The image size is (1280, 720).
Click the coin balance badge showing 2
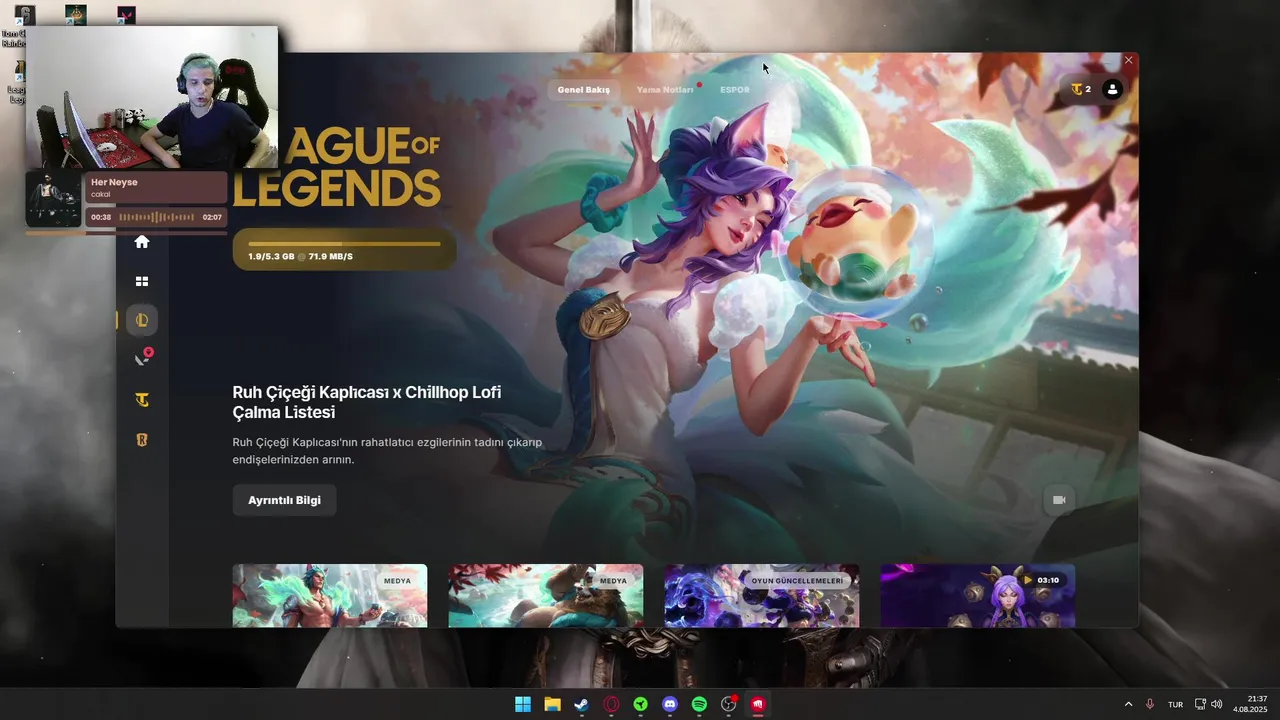[x=1081, y=89]
